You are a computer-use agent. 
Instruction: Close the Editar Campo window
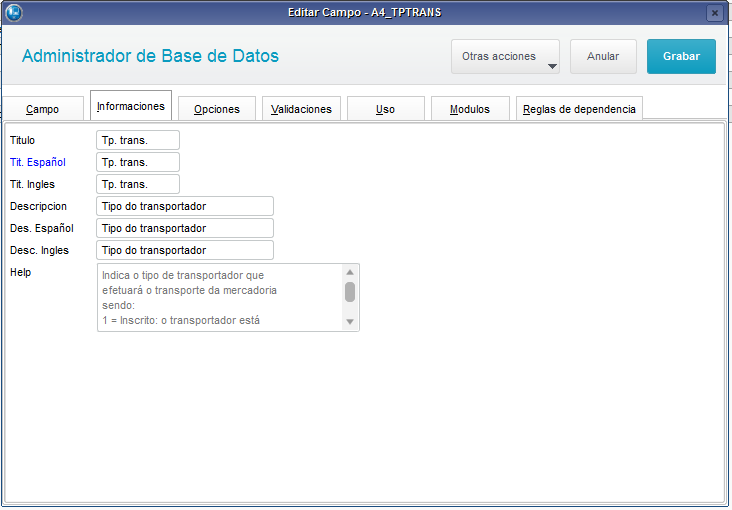pyautogui.click(x=714, y=13)
